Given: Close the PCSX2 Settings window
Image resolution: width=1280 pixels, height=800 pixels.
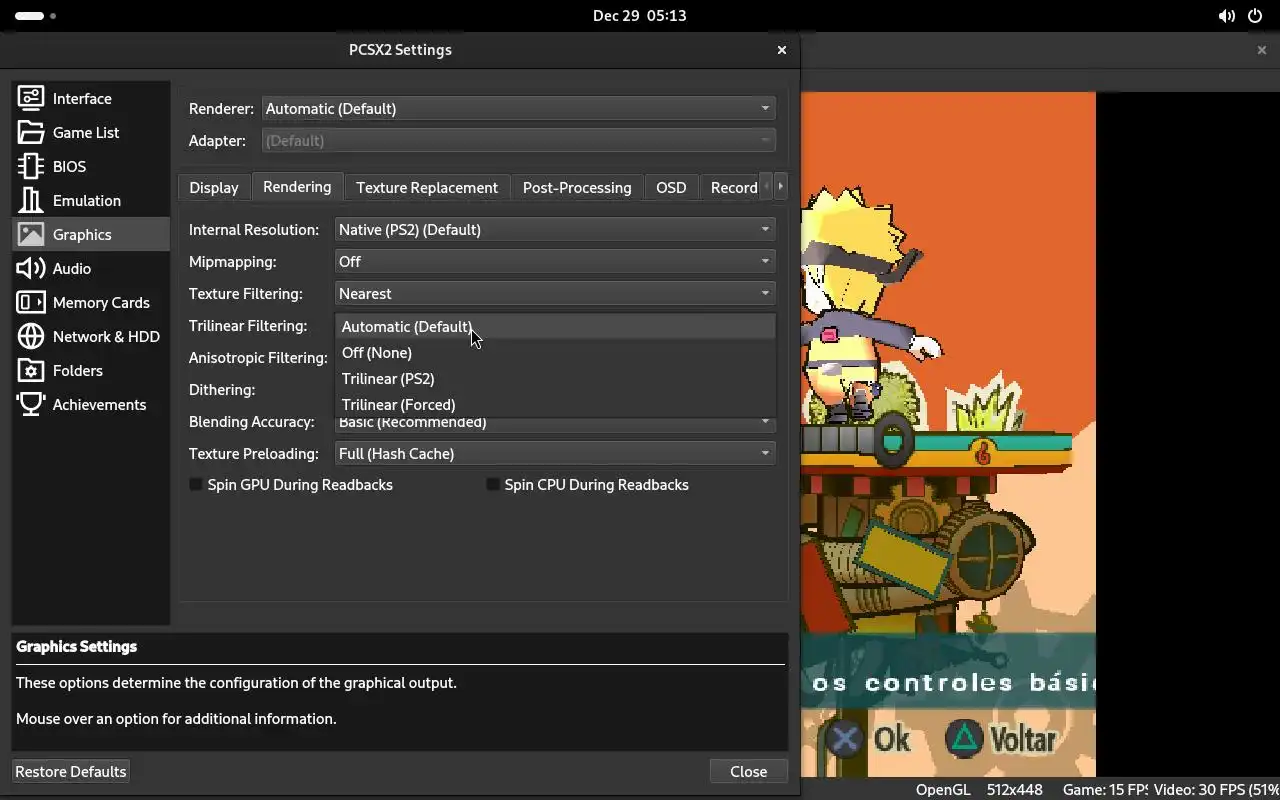Looking at the screenshot, I should pos(782,49).
